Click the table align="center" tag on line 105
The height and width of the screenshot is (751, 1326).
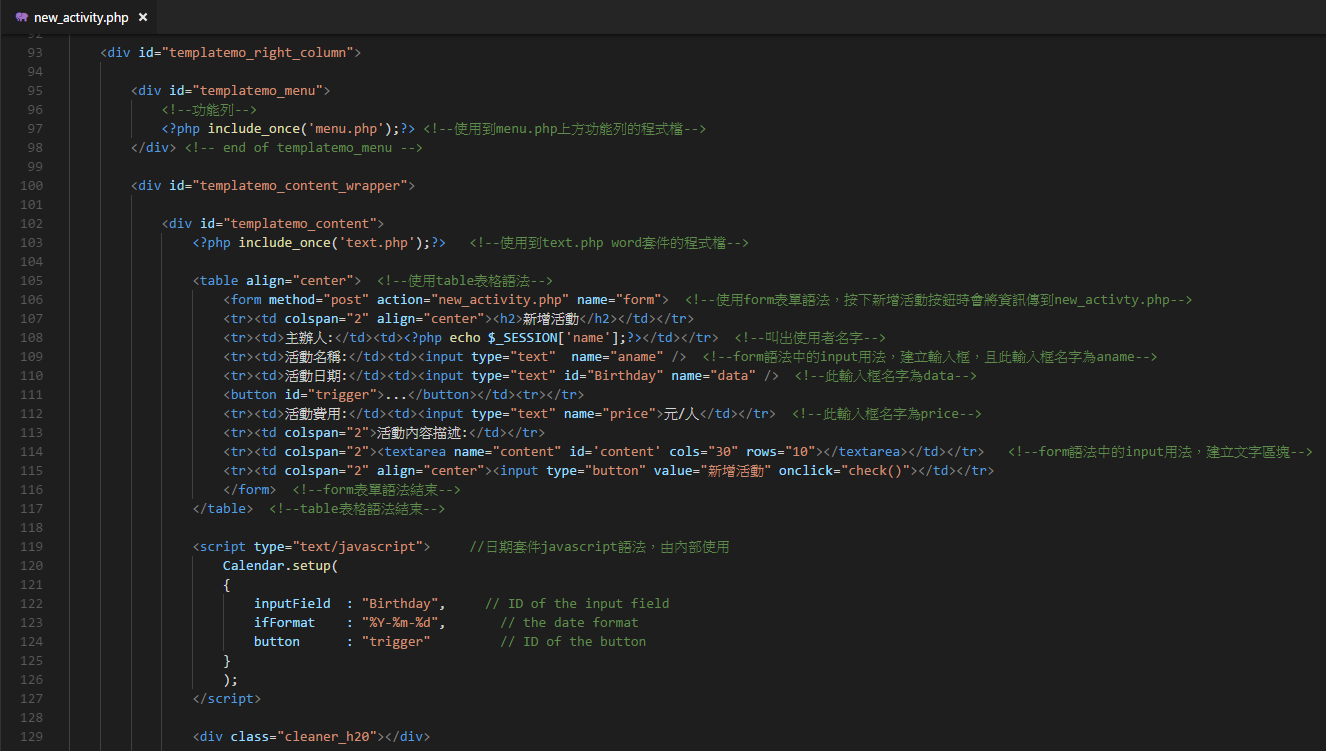(277, 280)
